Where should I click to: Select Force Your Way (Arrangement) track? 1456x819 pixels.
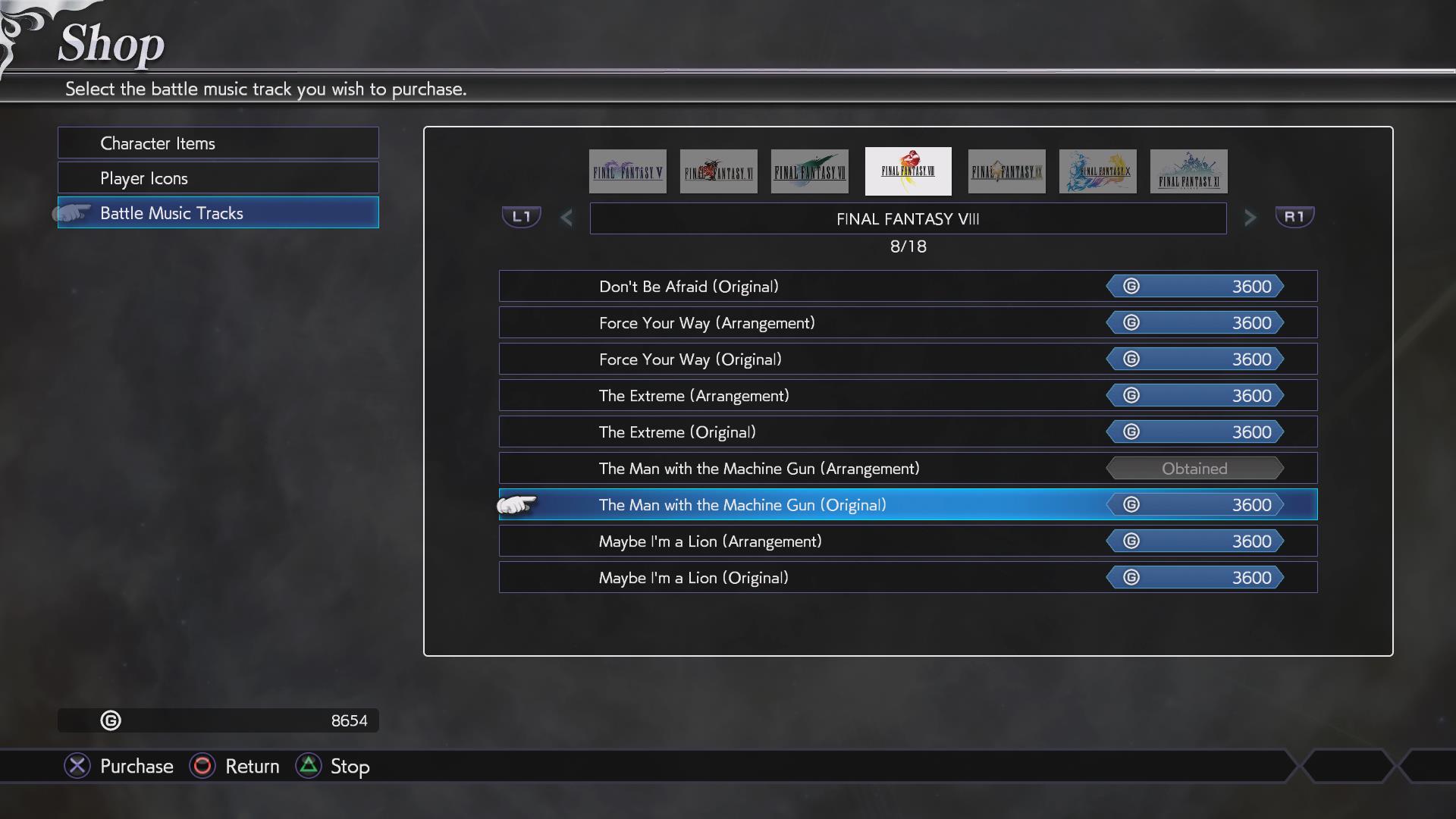pos(908,322)
